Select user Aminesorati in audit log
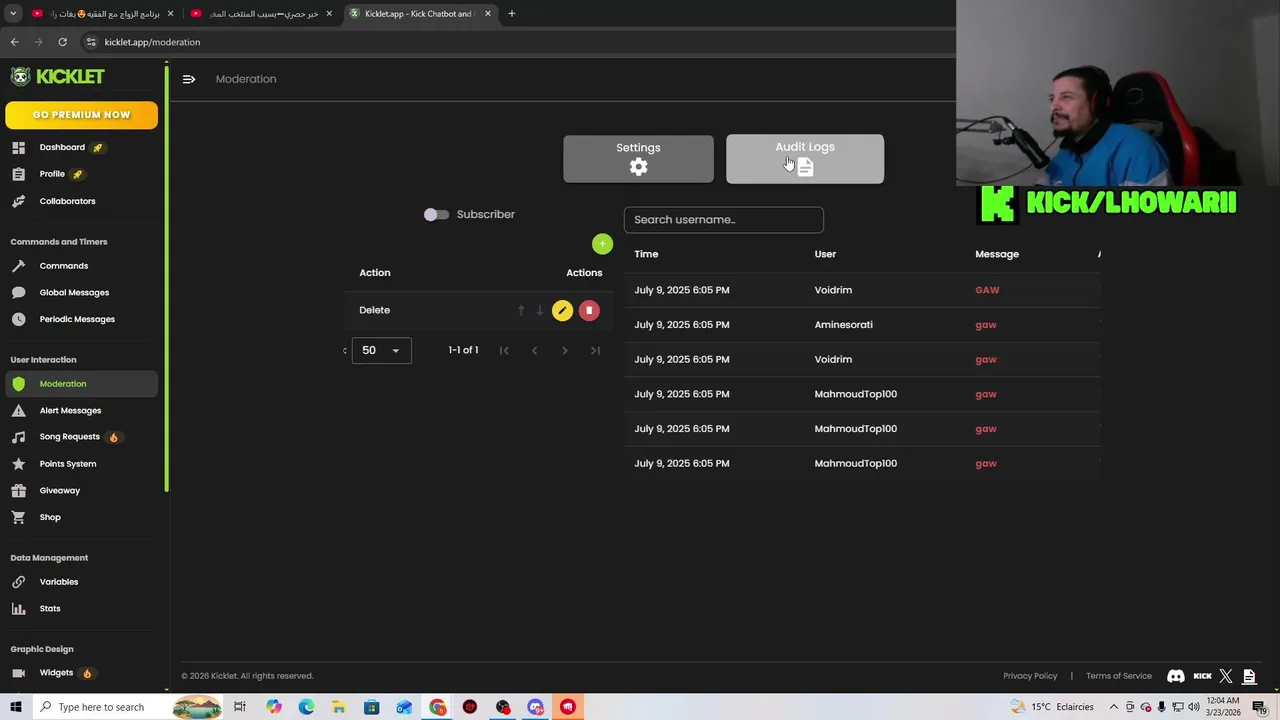 843,325
